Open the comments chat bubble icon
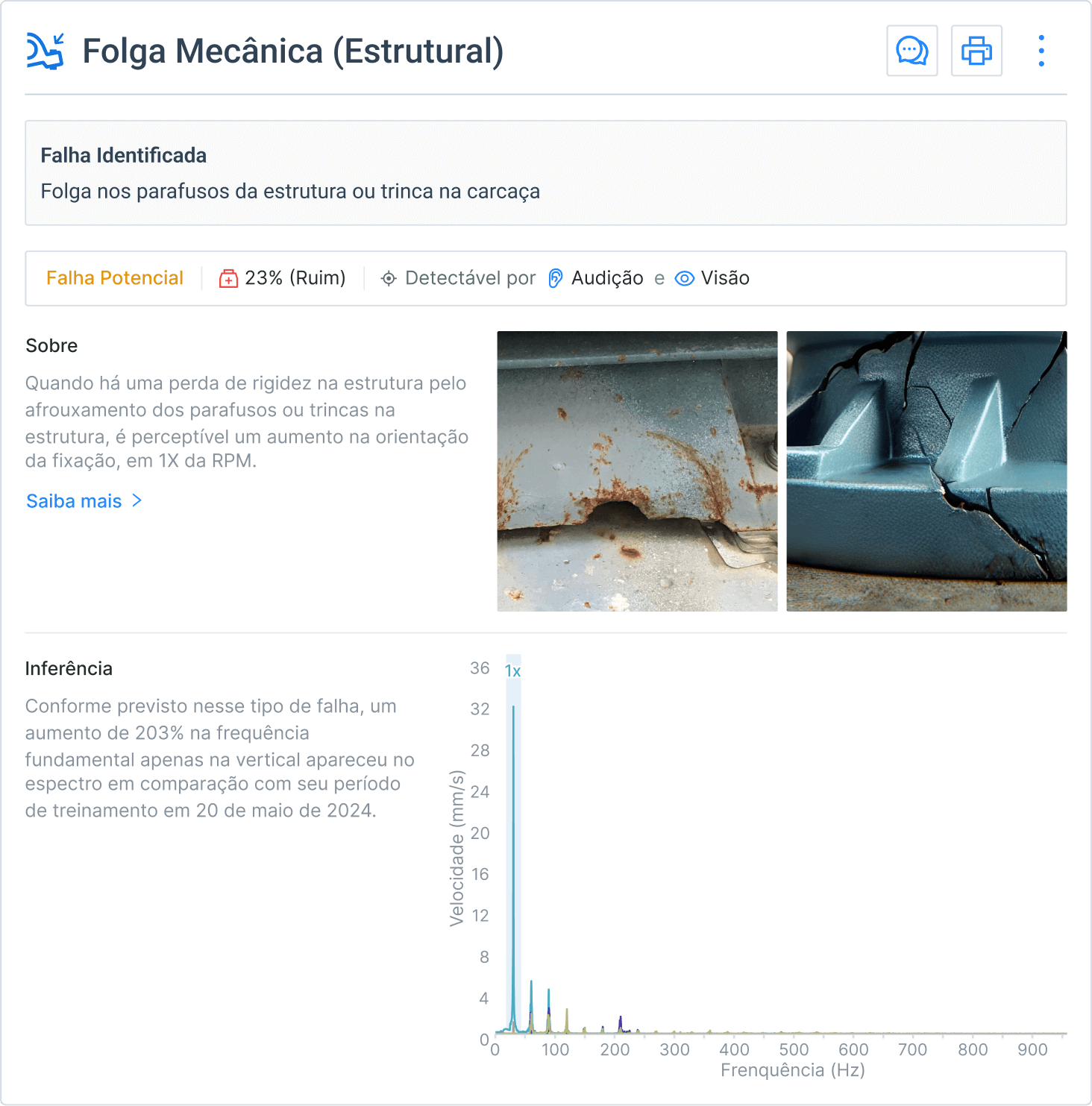 (911, 51)
